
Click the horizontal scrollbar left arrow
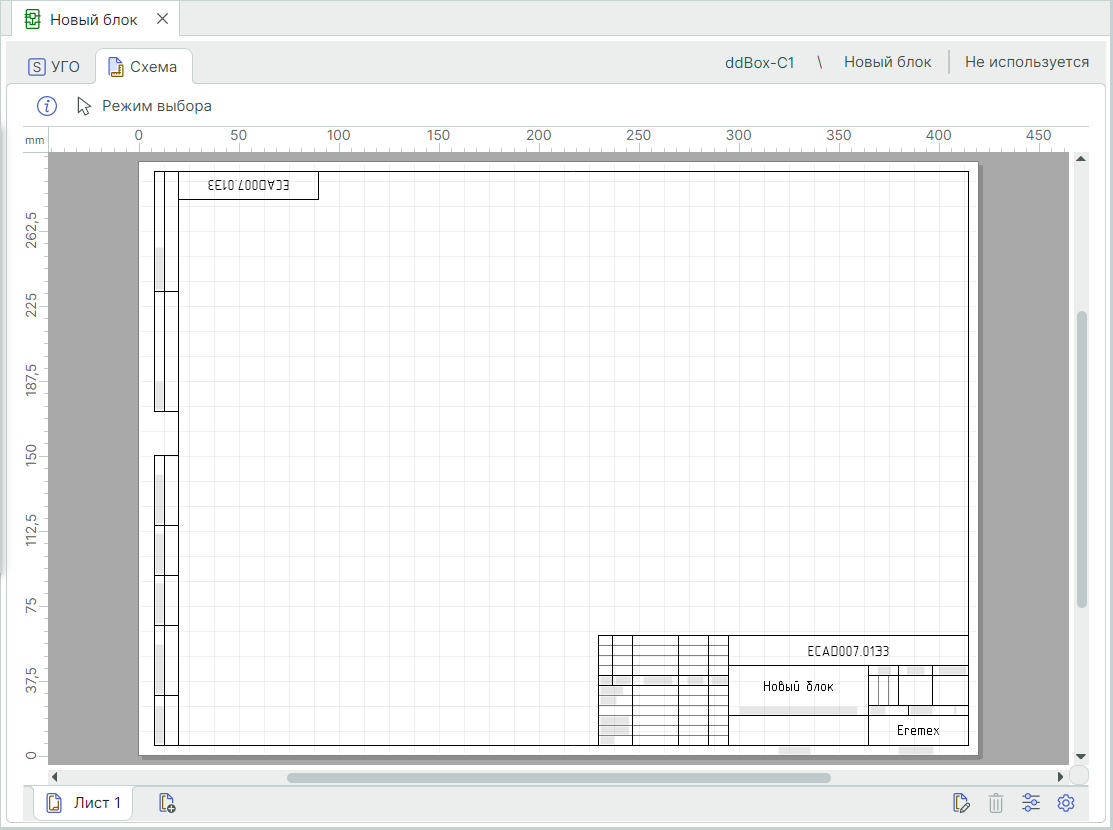click(55, 776)
